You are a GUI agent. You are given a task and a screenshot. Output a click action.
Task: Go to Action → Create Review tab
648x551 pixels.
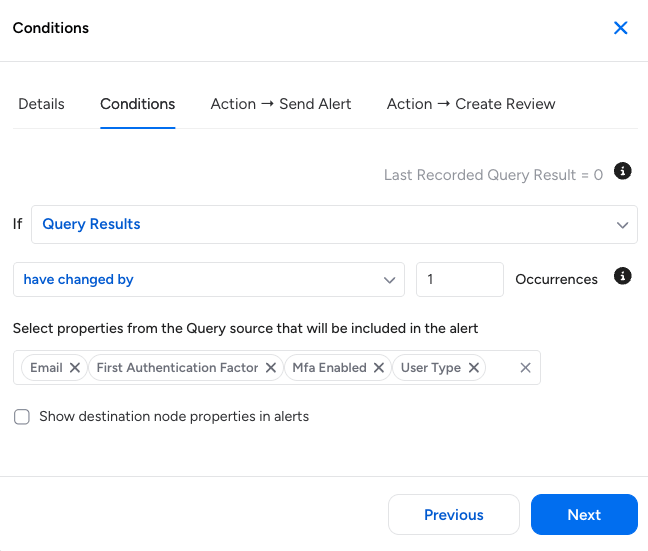[471, 104]
